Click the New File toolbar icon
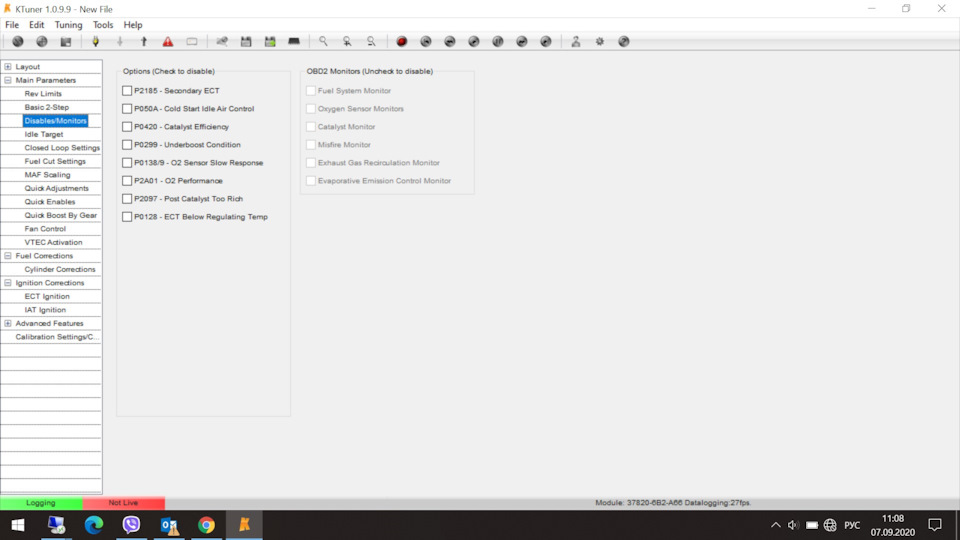 pyautogui.click(x=18, y=42)
